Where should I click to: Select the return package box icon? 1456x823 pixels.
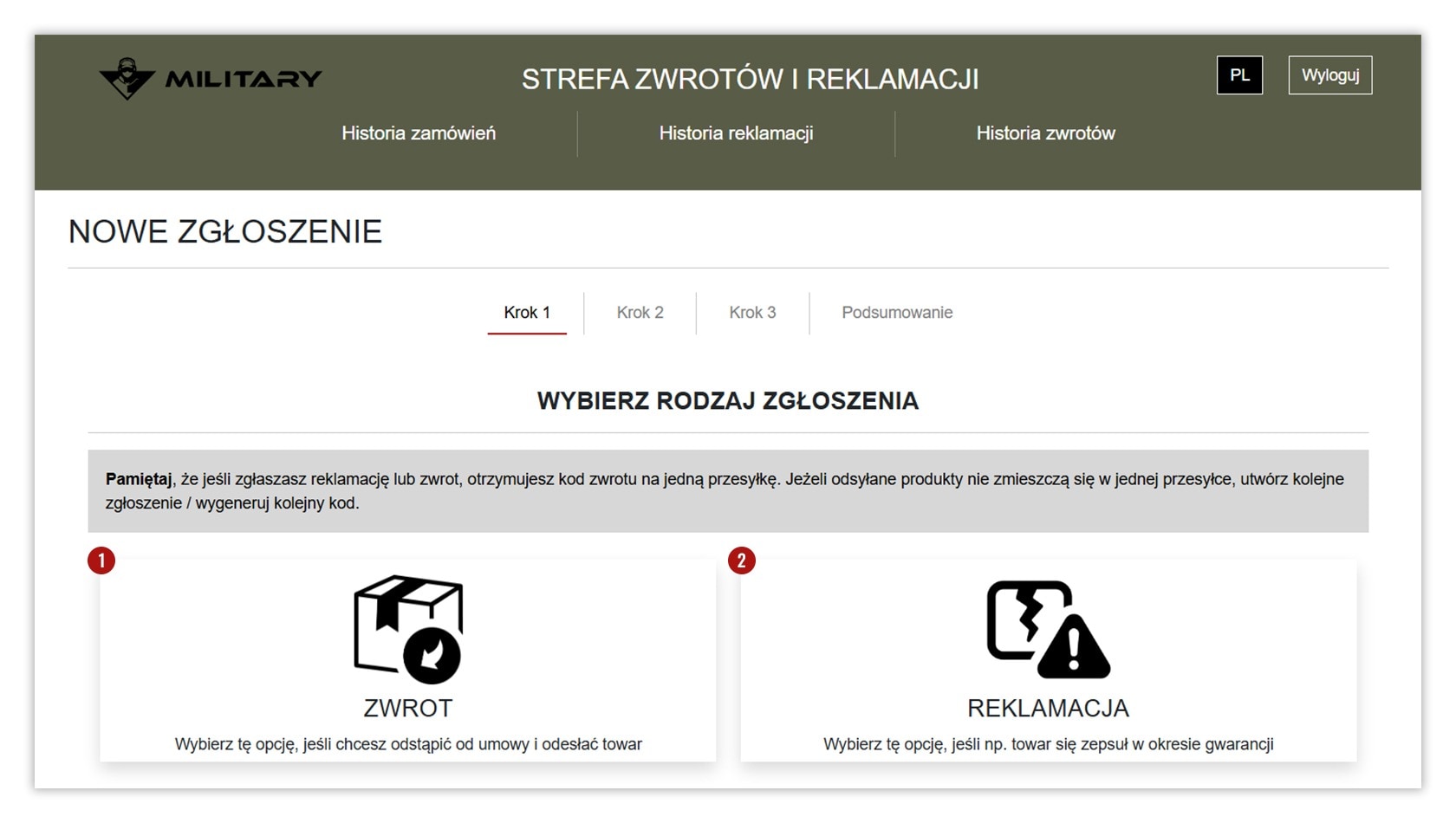(x=408, y=630)
